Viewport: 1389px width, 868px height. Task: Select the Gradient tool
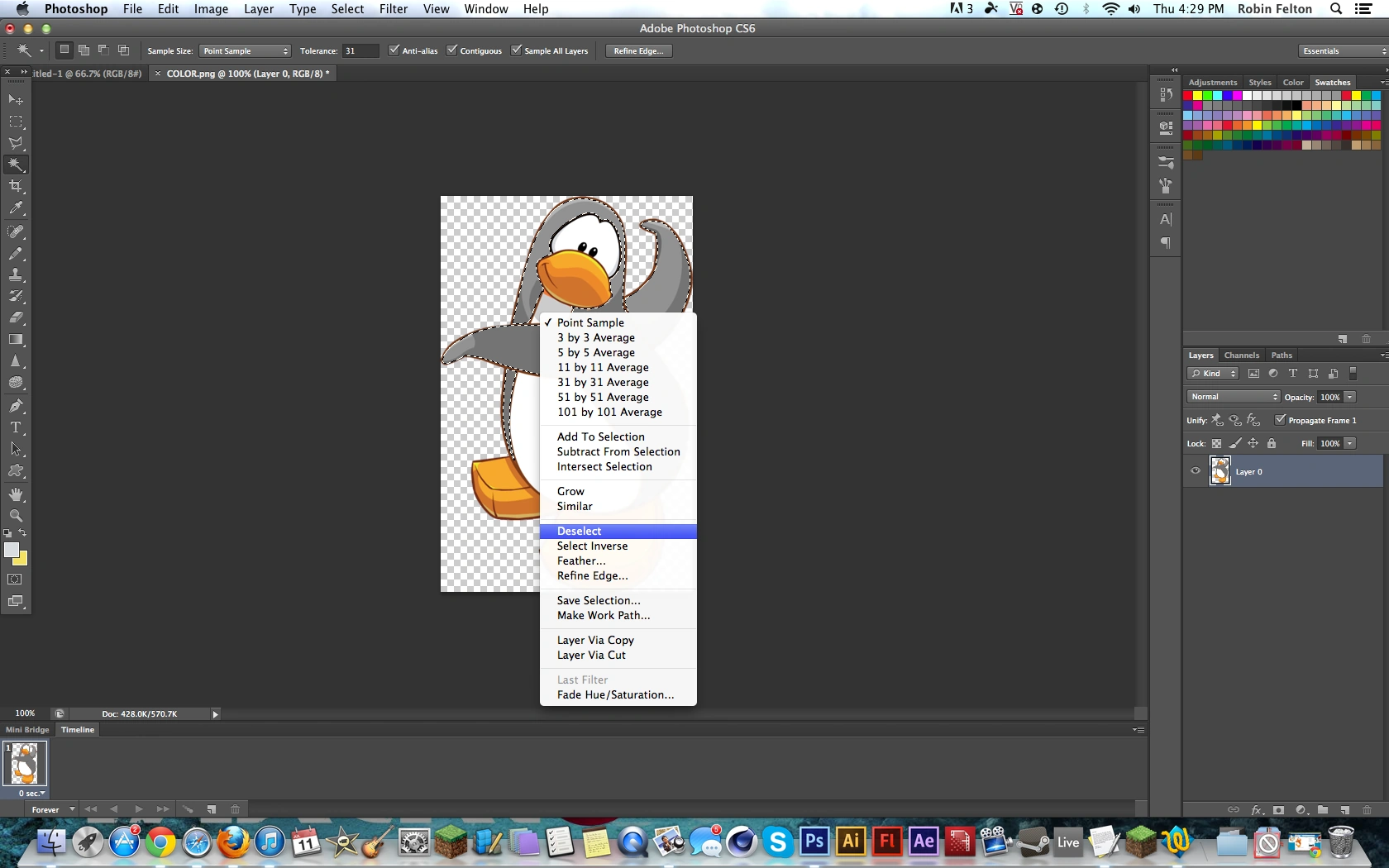tap(16, 339)
